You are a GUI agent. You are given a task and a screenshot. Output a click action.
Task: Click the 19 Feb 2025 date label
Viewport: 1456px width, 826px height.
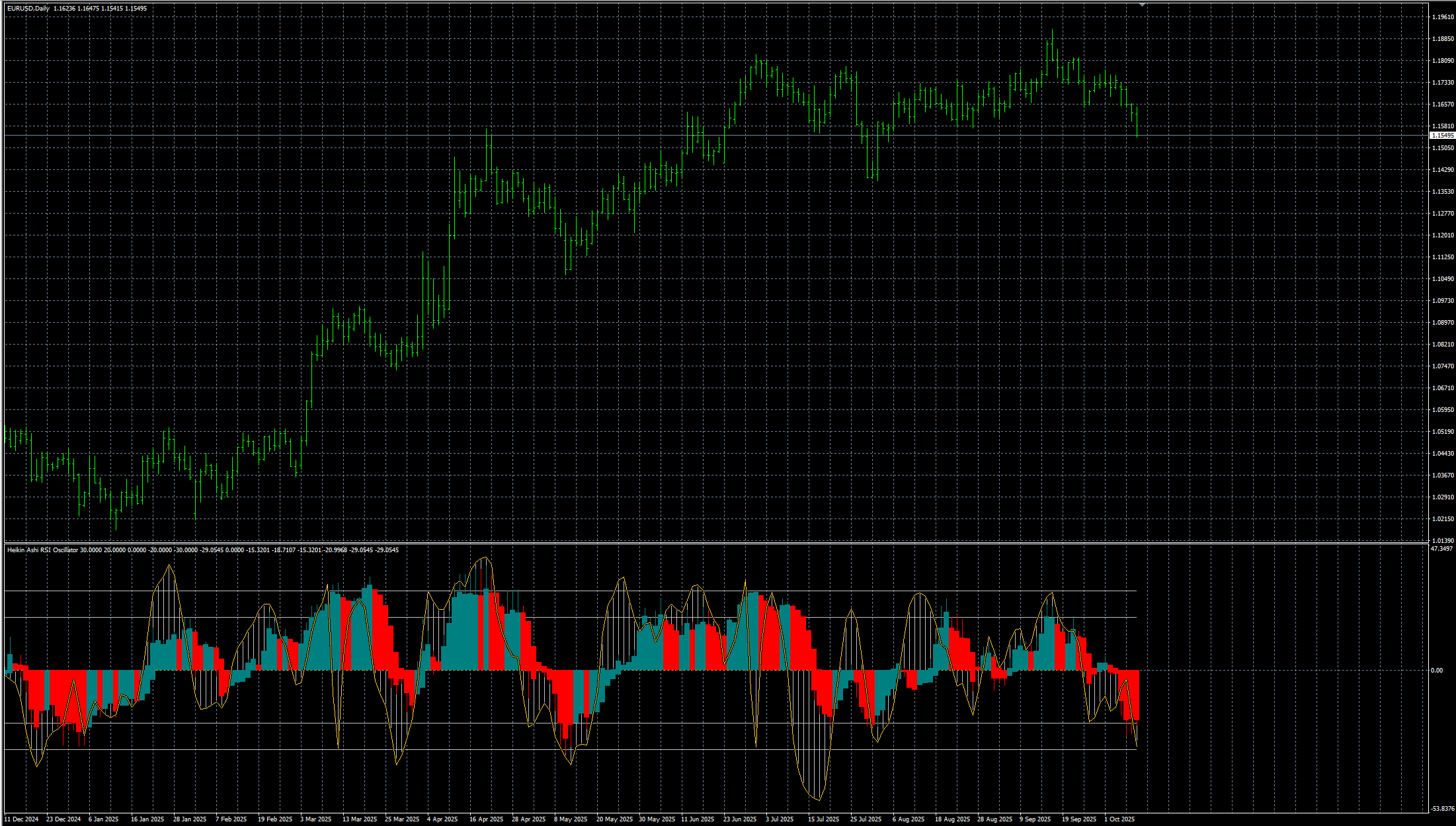(x=275, y=819)
